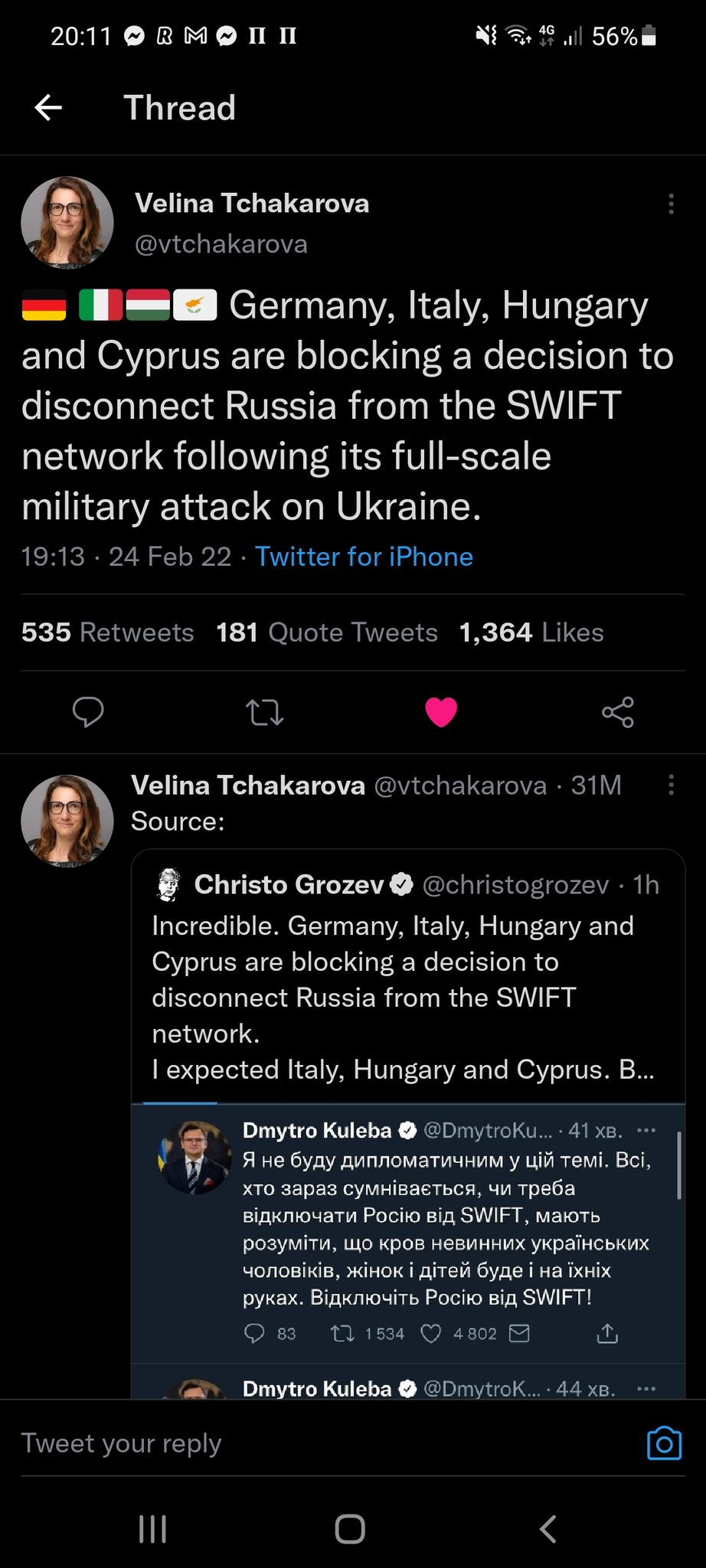Type in the Tweet your reply field
The image size is (706, 1568).
(x=306, y=1443)
